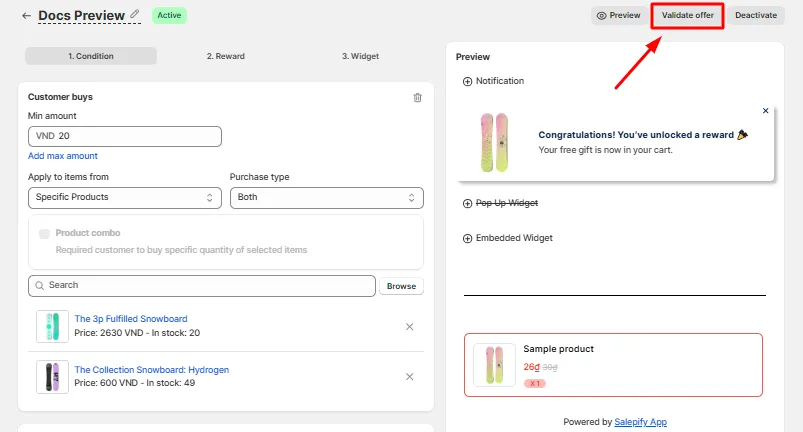Open the Salepify App link
This screenshot has height=432, width=803.
coord(641,422)
